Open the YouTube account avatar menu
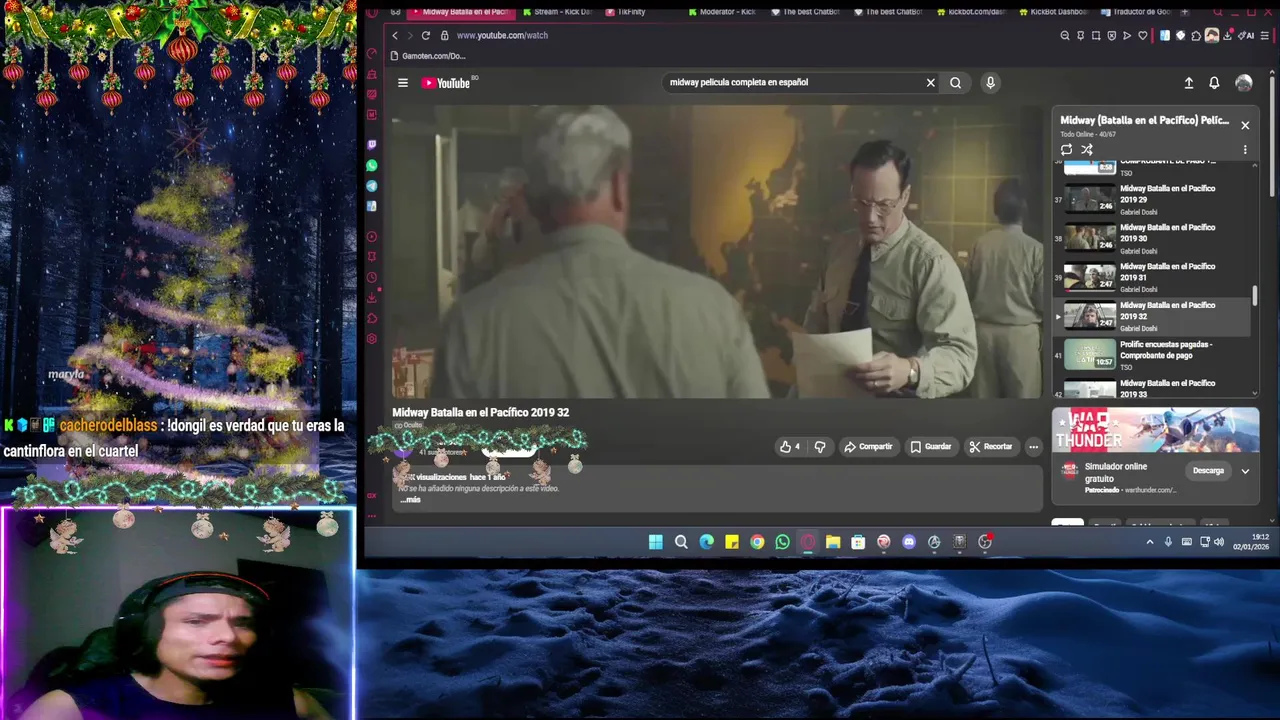The width and height of the screenshot is (1280, 720). click(1243, 83)
